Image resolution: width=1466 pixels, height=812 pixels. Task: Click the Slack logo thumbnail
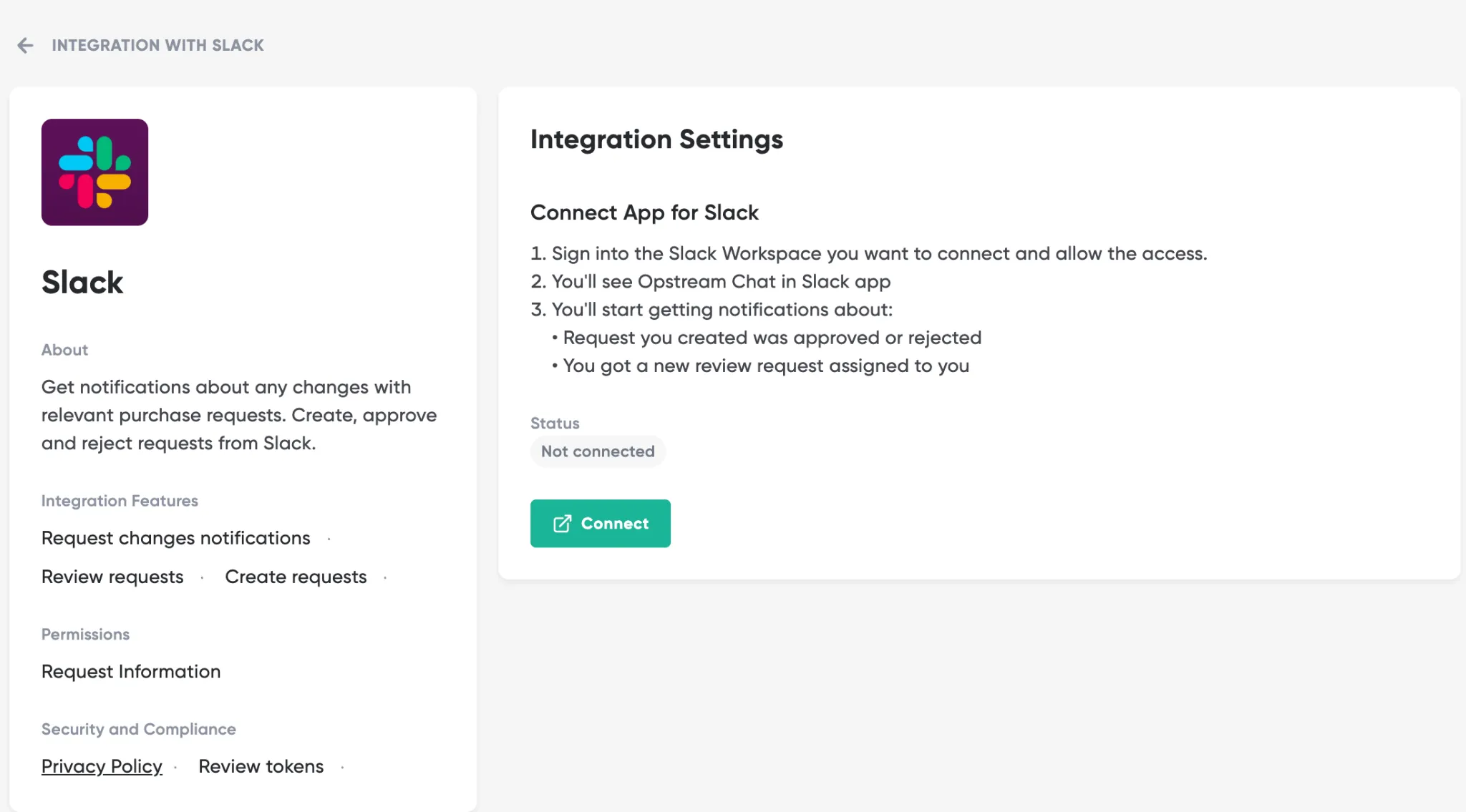(x=94, y=172)
